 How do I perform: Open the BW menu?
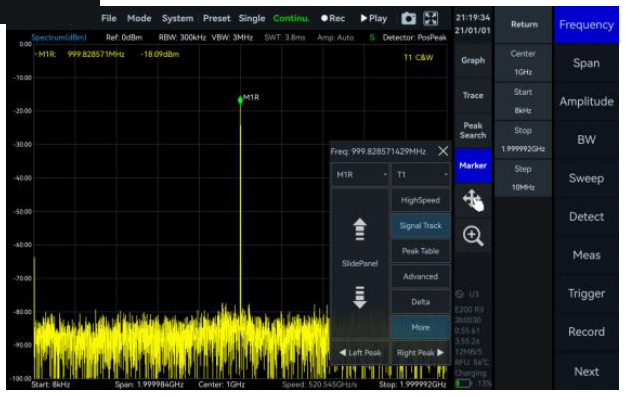click(x=586, y=140)
